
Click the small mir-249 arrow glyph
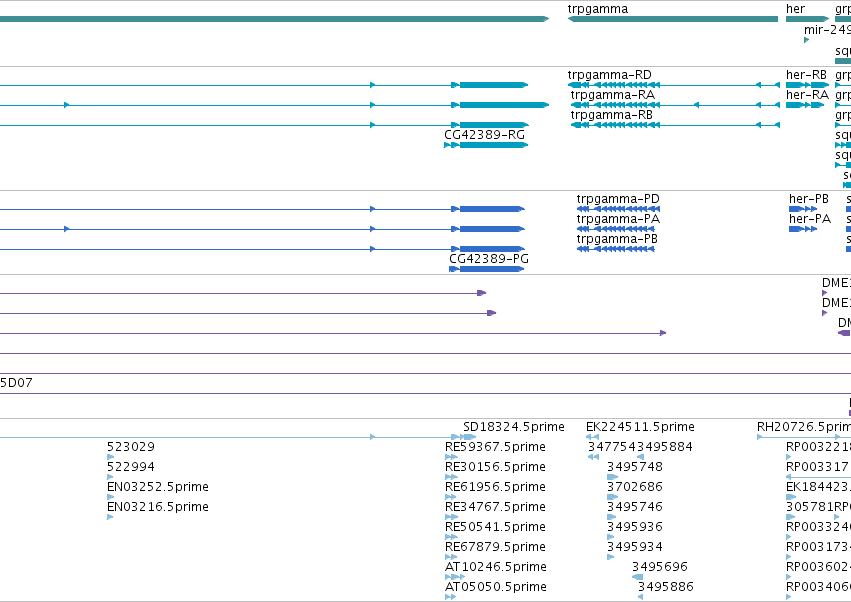pyautogui.click(x=806, y=40)
